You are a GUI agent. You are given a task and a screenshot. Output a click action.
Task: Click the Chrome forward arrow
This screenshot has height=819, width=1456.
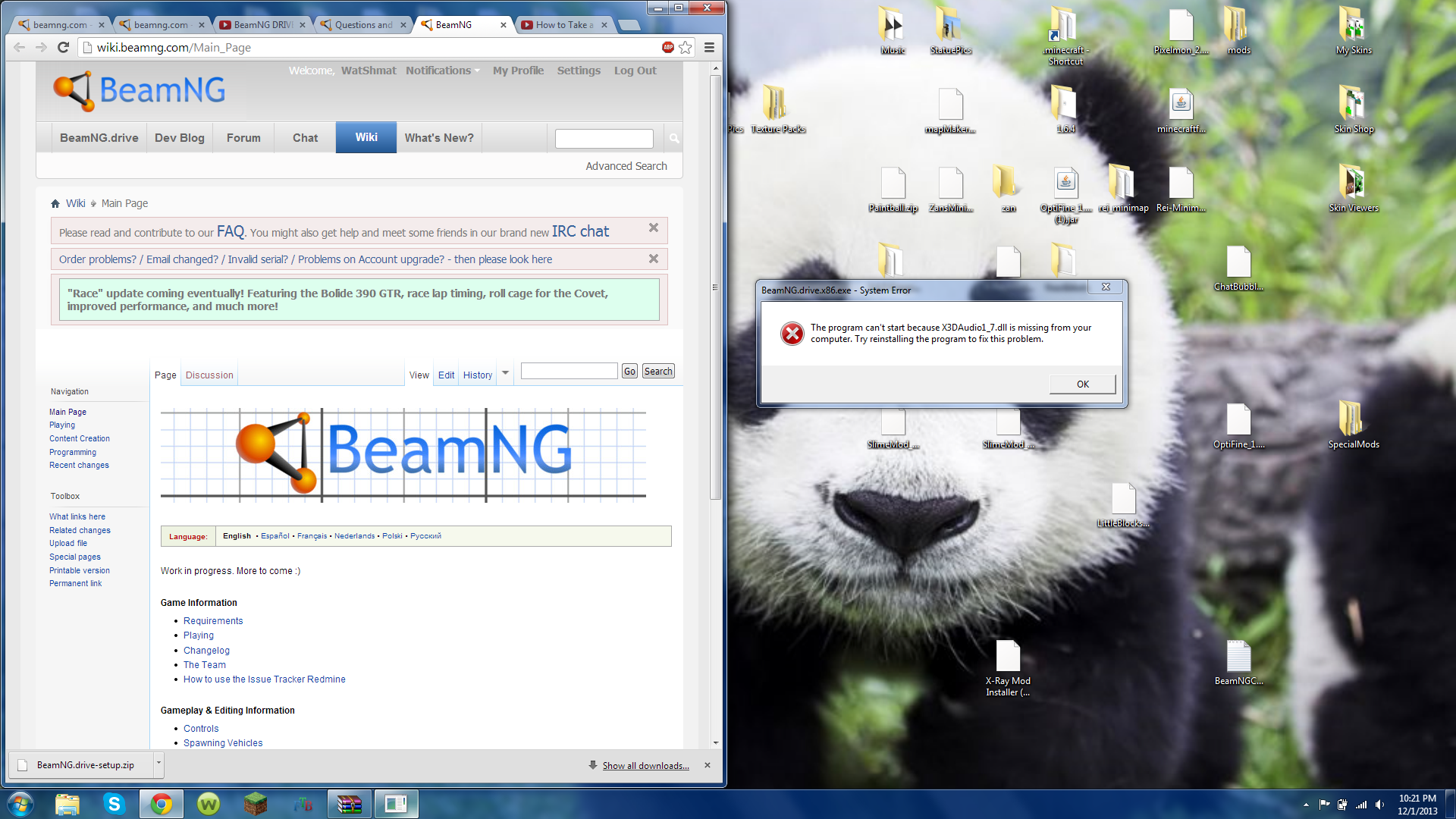(x=42, y=47)
